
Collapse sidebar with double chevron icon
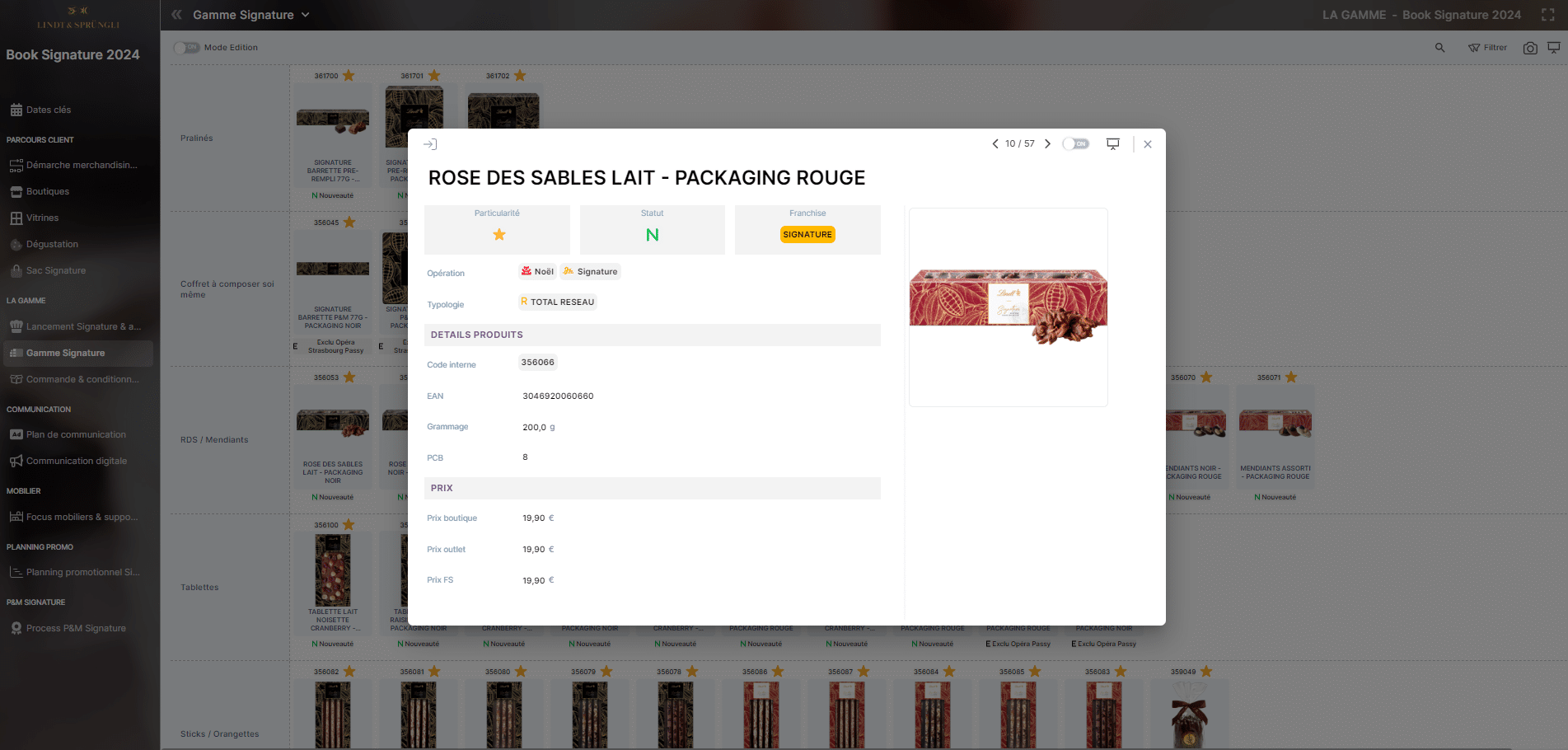(176, 15)
